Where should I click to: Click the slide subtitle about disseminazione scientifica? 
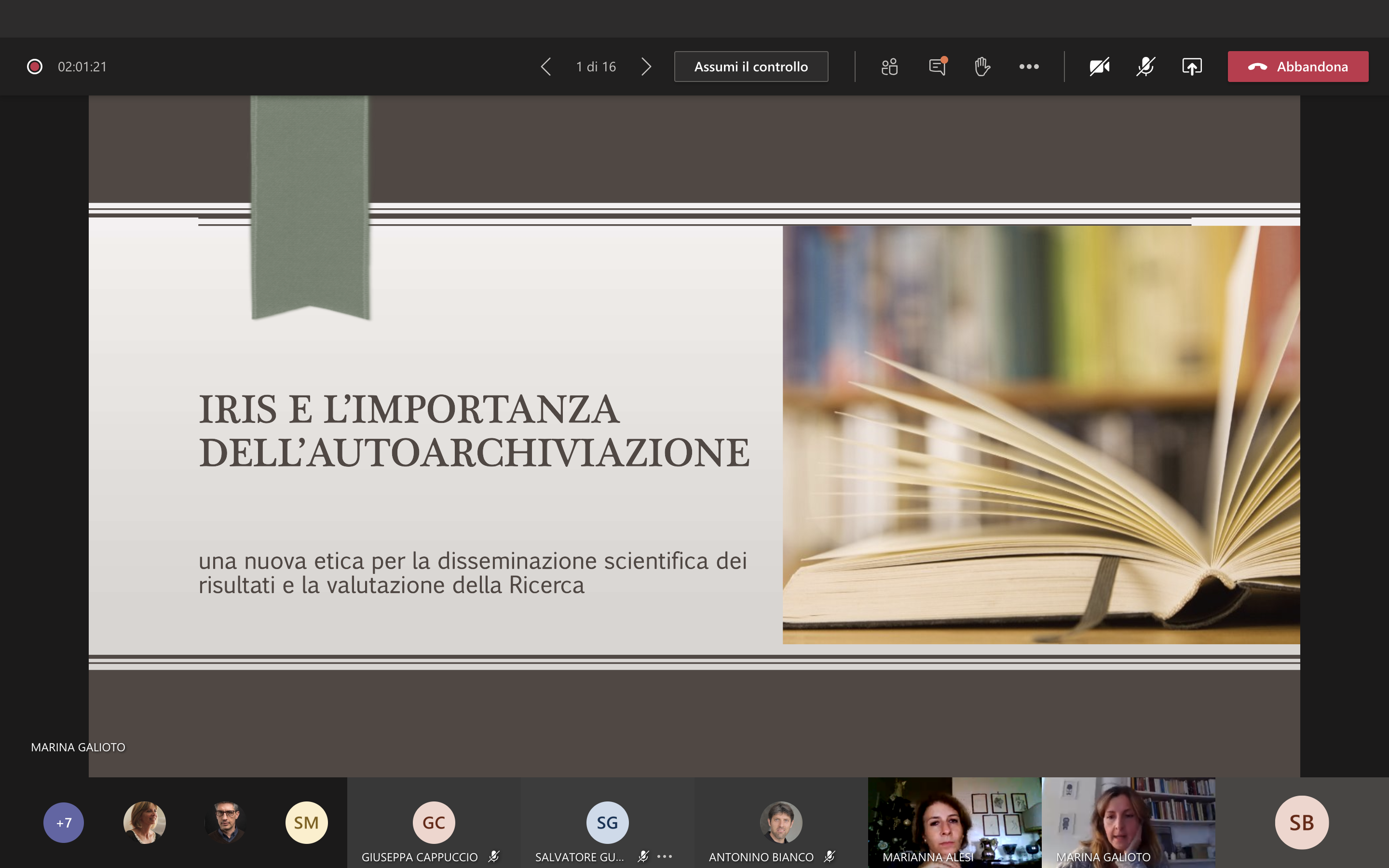click(x=473, y=573)
